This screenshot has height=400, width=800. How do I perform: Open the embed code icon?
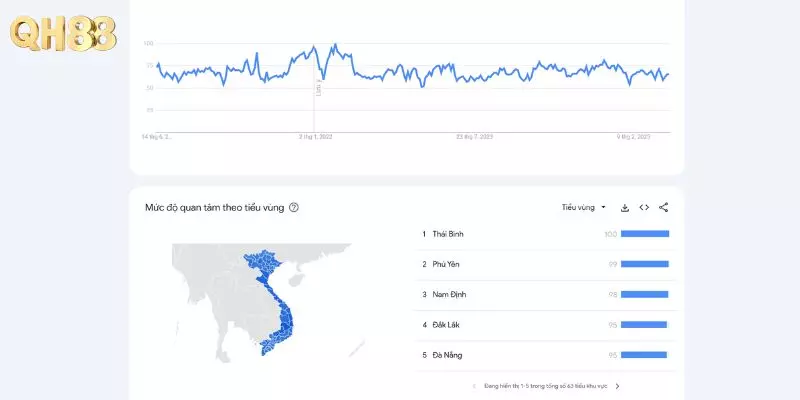pos(644,208)
